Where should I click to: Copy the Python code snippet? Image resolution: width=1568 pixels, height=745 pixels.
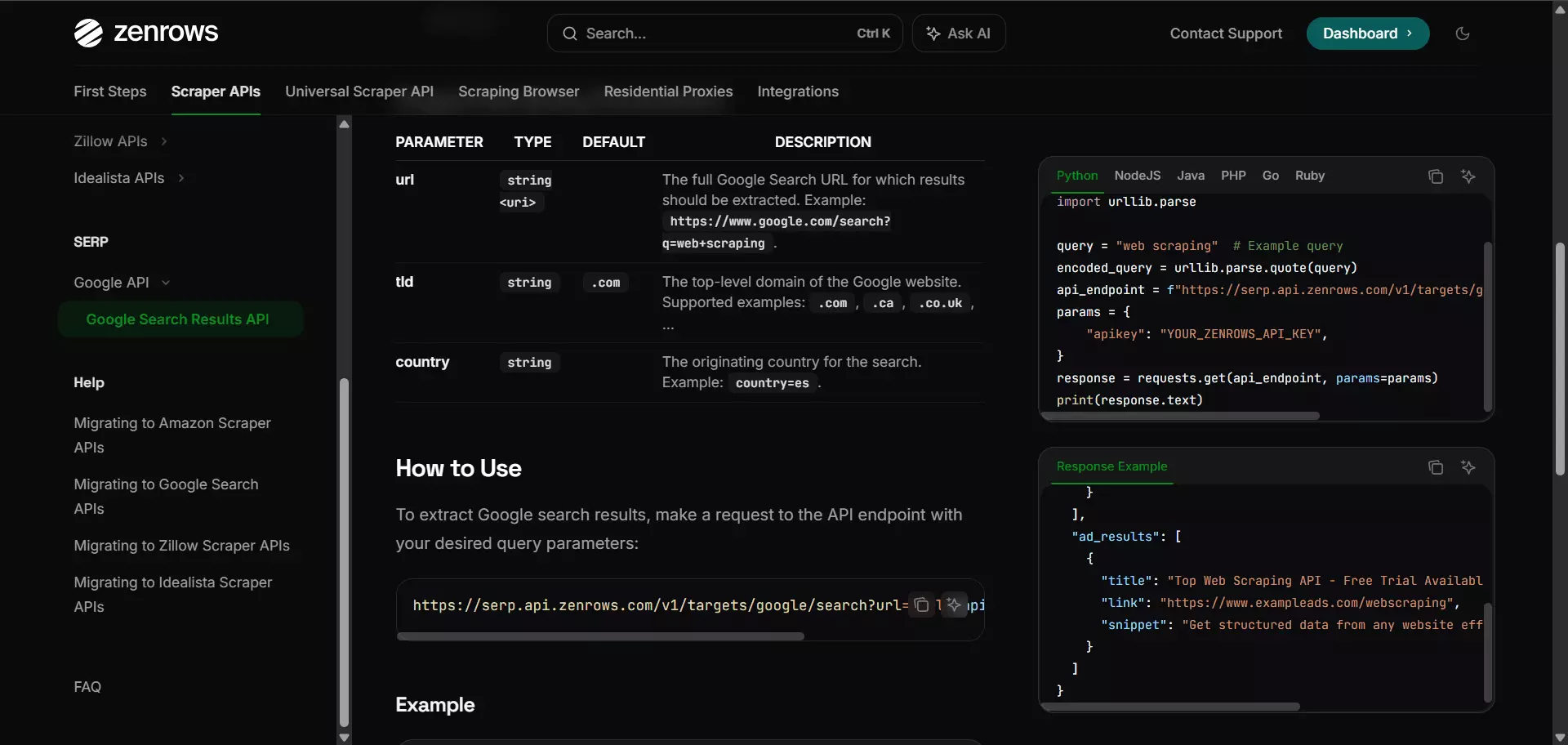1436,176
